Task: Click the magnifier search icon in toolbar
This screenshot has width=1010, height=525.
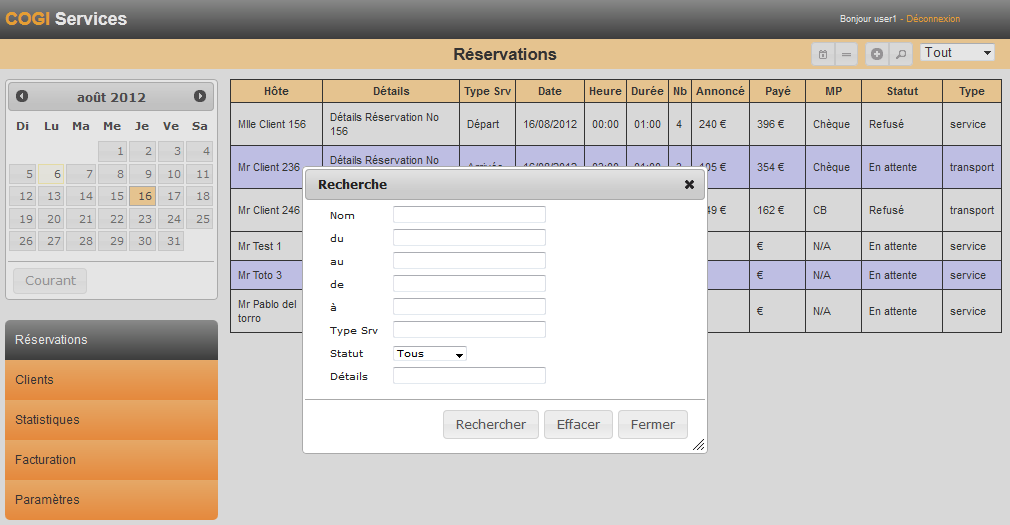Action: coord(900,54)
